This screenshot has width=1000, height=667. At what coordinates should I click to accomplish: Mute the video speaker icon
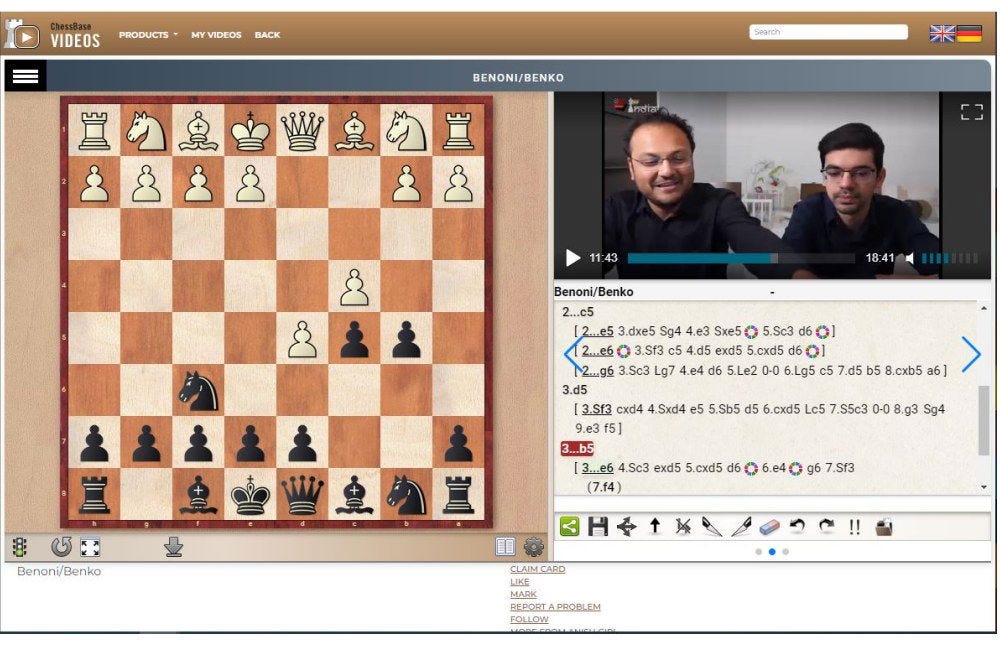910,258
